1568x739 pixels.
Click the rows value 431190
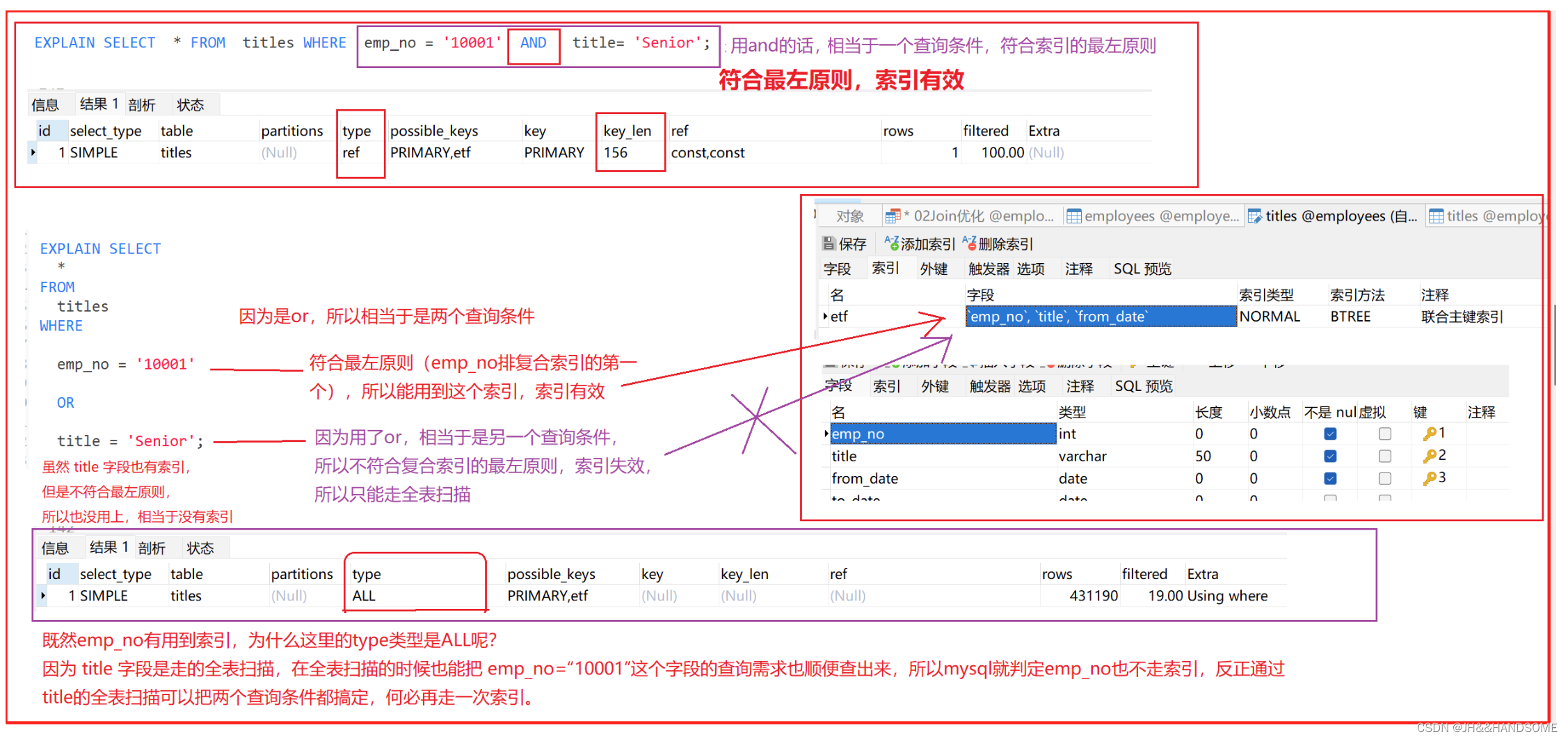pos(1094,596)
